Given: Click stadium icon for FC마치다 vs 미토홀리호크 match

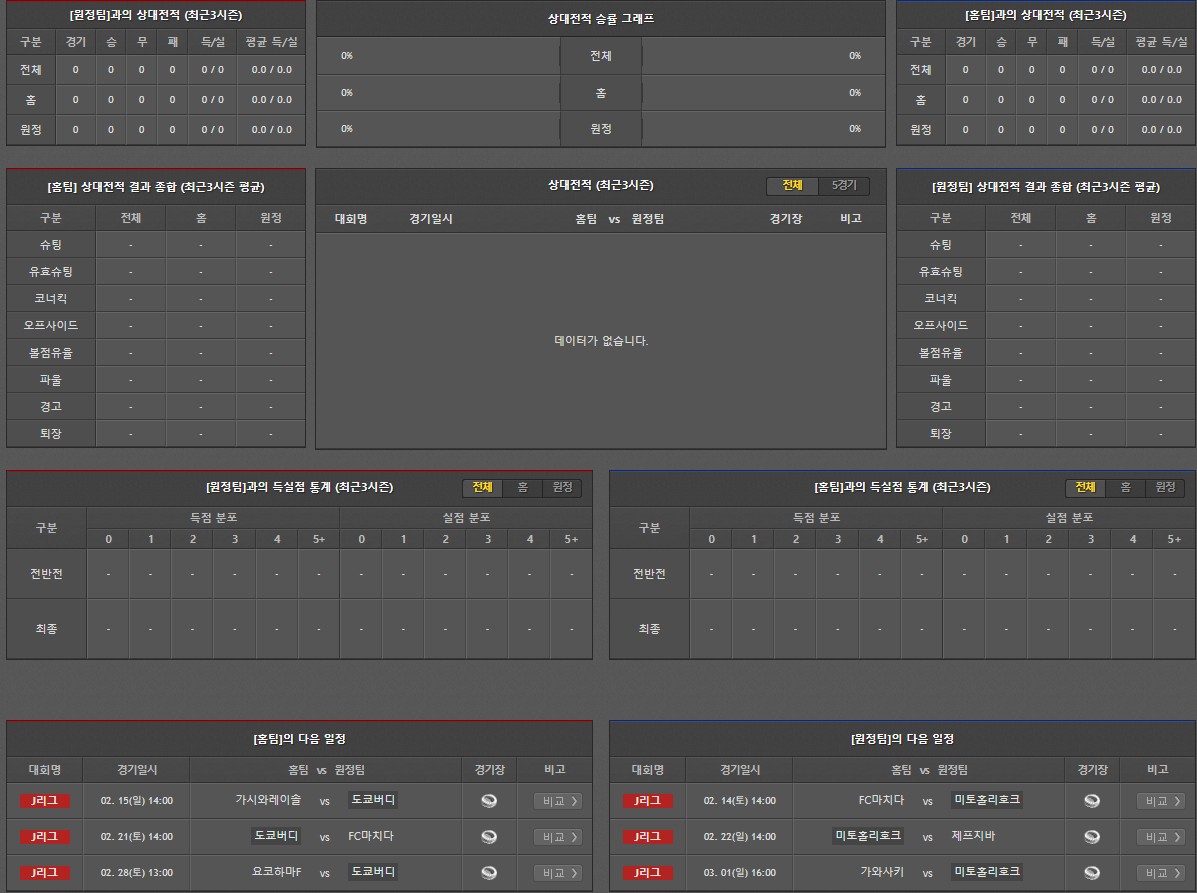Looking at the screenshot, I should (1092, 801).
